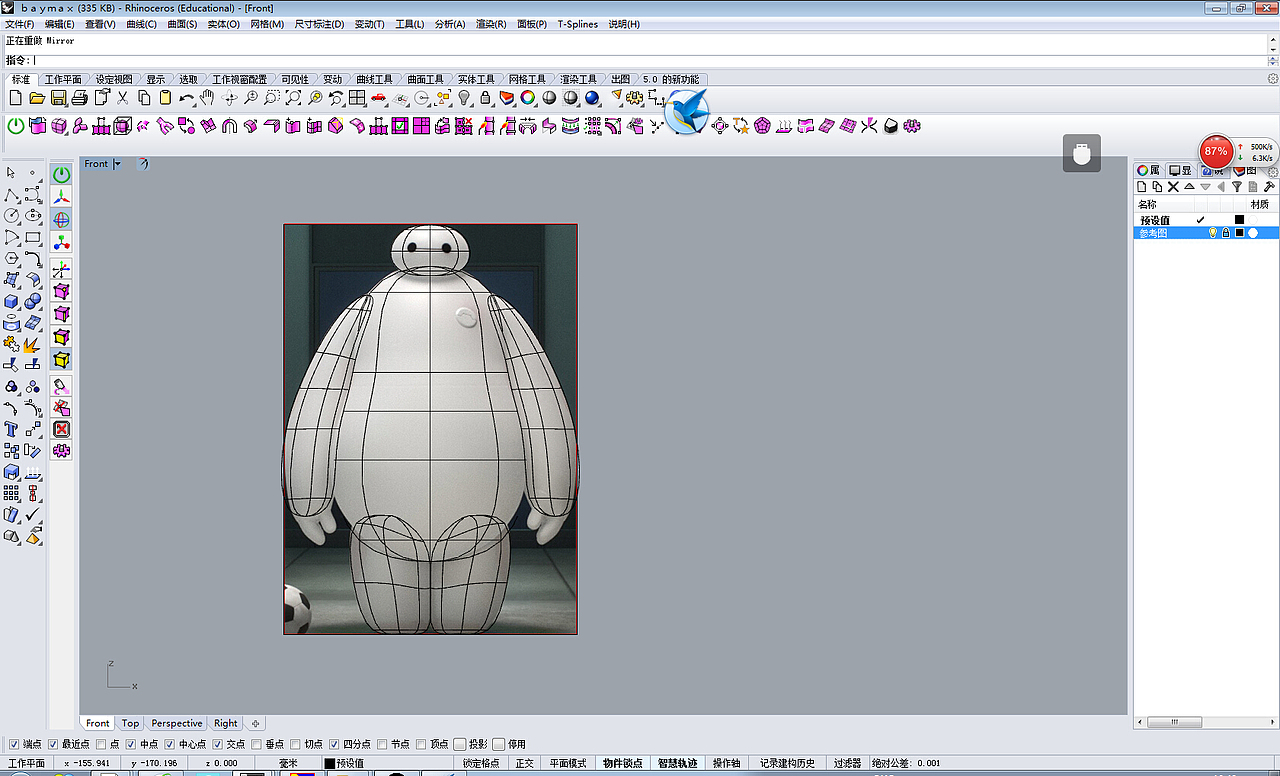Toggle 智慧轨迹 in status bar
1280x776 pixels.
(679, 763)
